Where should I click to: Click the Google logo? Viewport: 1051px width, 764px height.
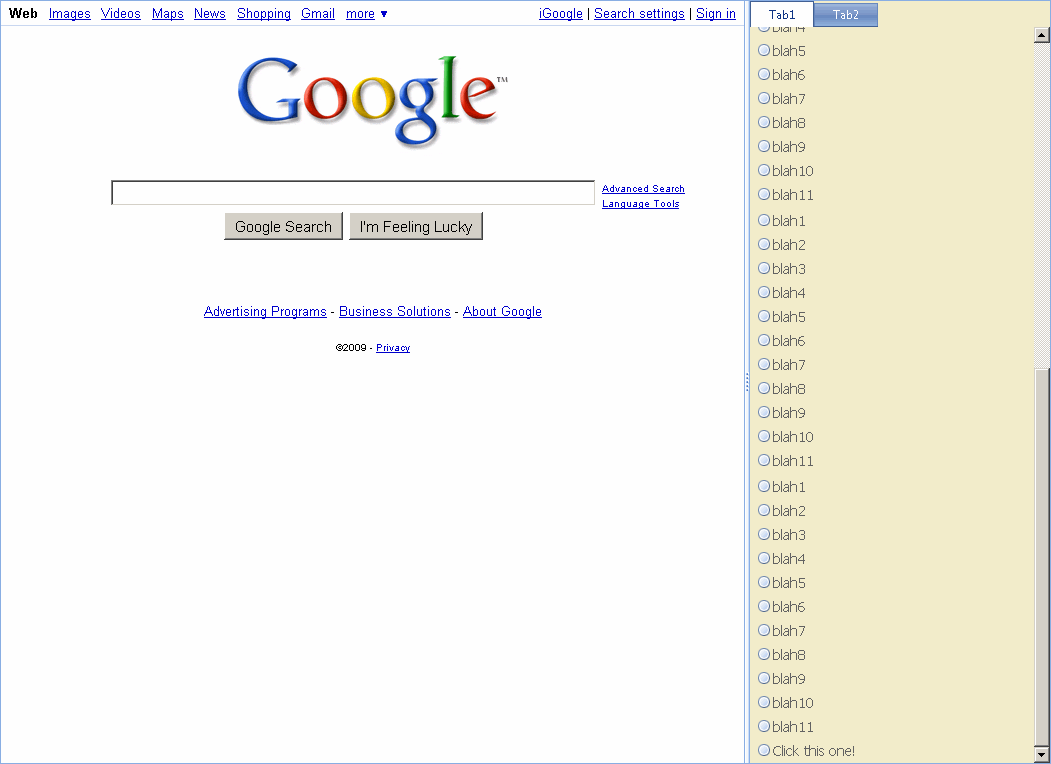point(372,101)
